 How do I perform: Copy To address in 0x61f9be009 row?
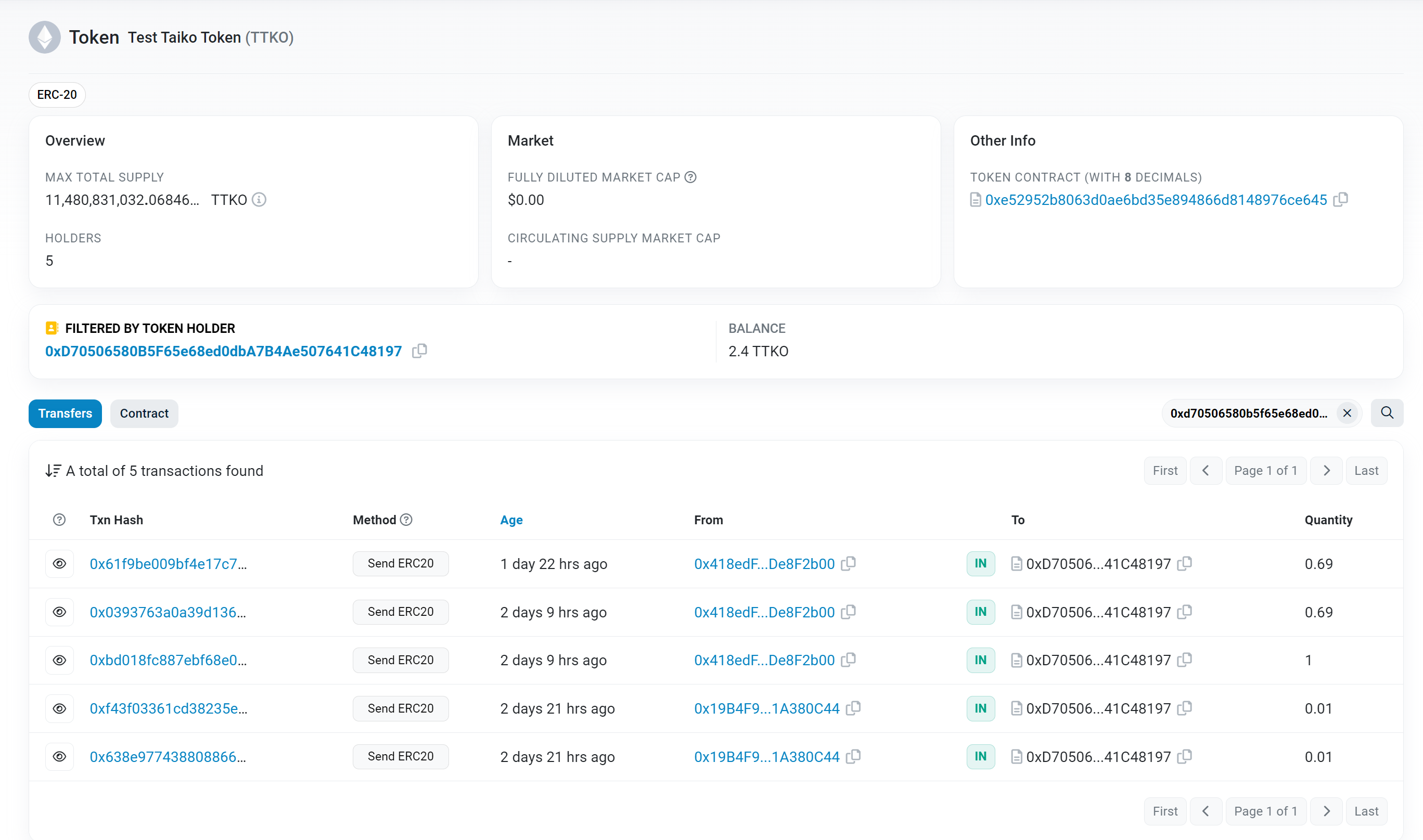(1185, 563)
